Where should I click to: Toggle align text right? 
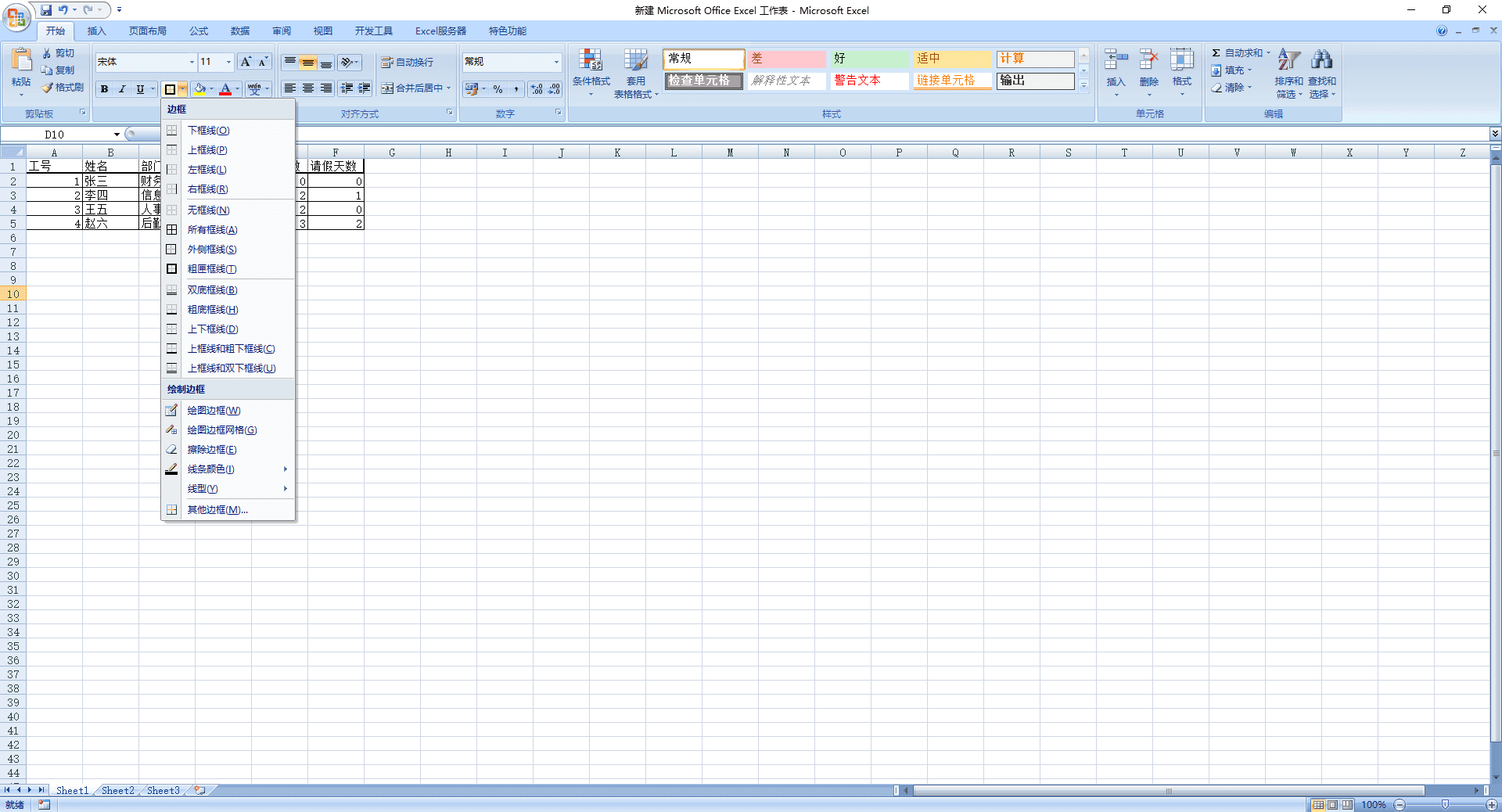pos(326,88)
